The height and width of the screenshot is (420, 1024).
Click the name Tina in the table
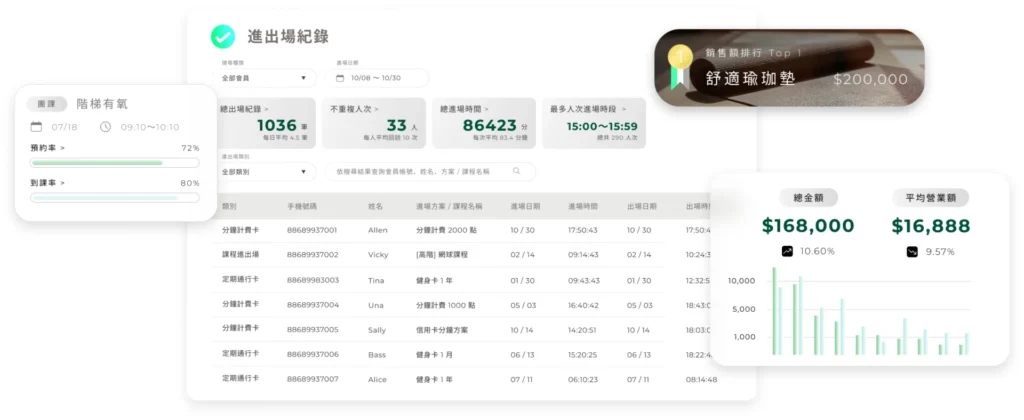[376, 280]
